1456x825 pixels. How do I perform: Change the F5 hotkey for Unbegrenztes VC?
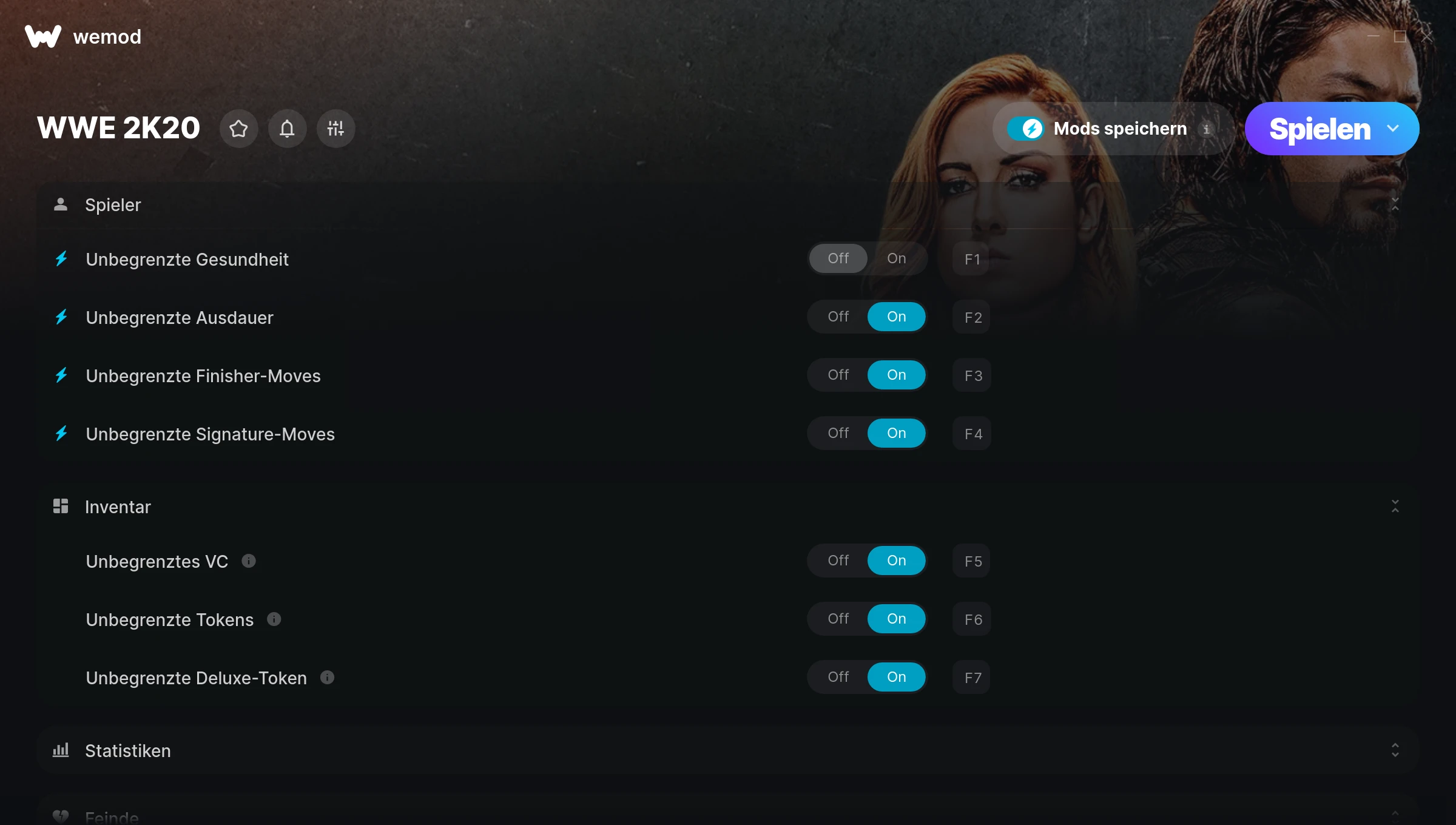[972, 561]
